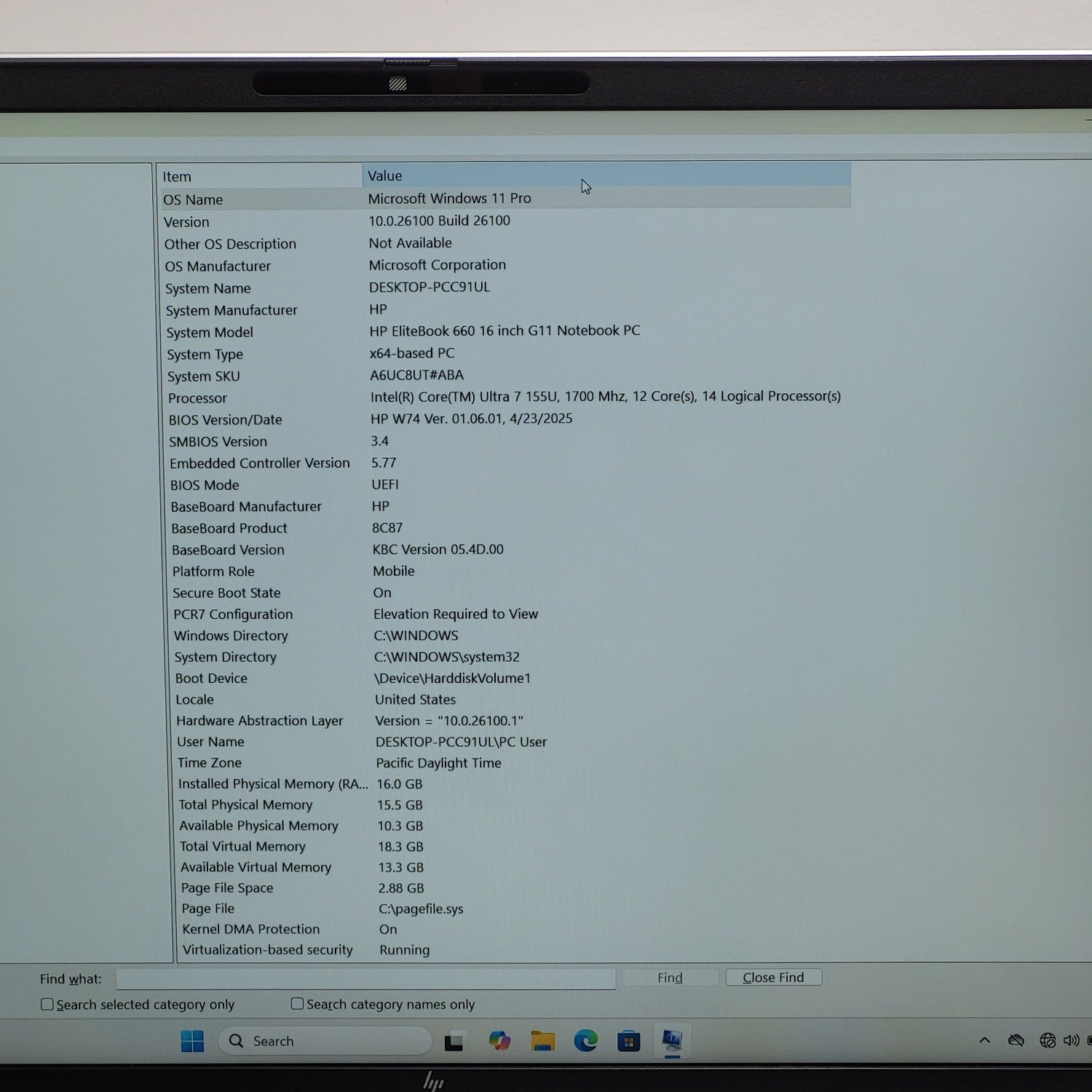1092x1092 pixels.
Task: Open network settings from tray globe icon
Action: click(x=1048, y=1040)
